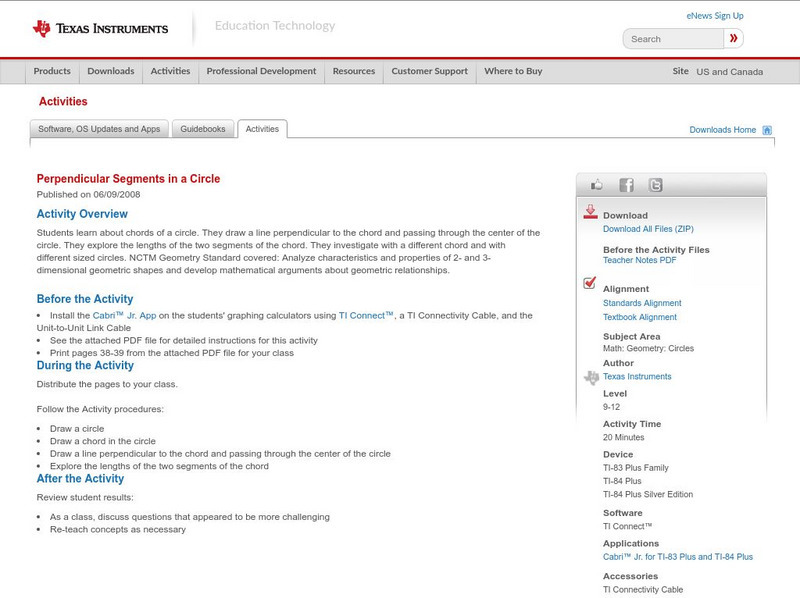Switch to the Guidebooks tab
Image resolution: width=800 pixels, height=598 pixels.
tap(203, 129)
